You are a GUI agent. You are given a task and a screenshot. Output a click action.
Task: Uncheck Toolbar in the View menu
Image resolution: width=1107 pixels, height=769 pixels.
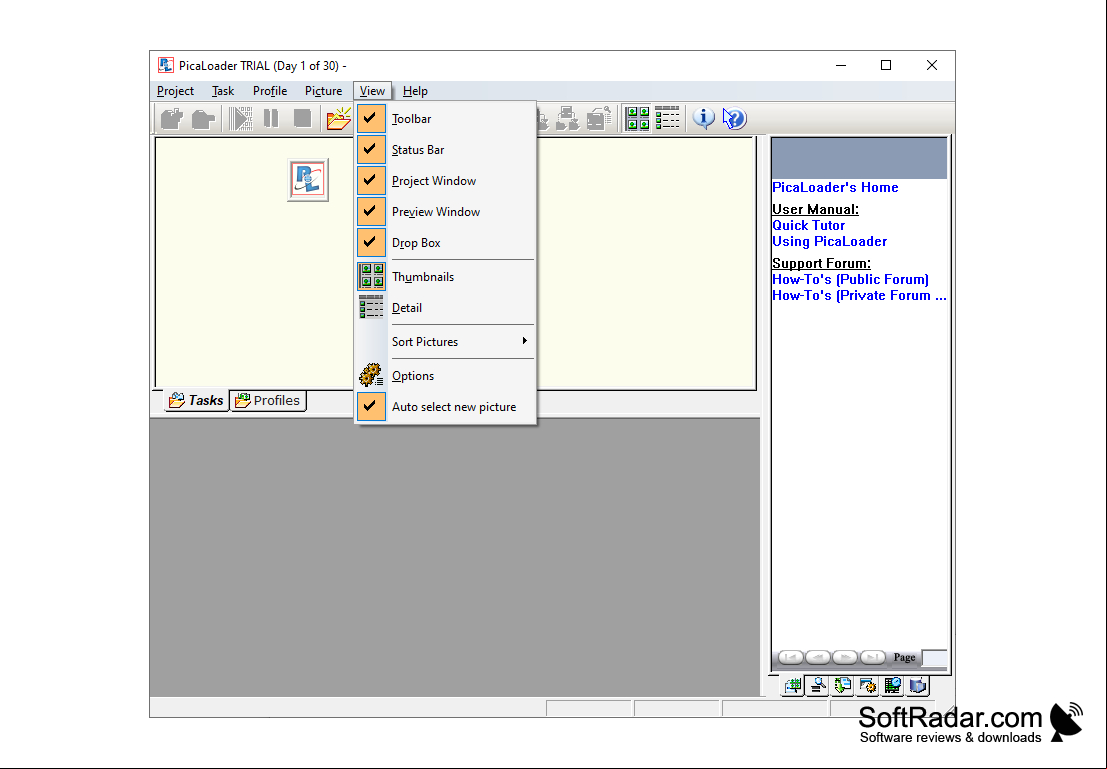click(x=371, y=119)
